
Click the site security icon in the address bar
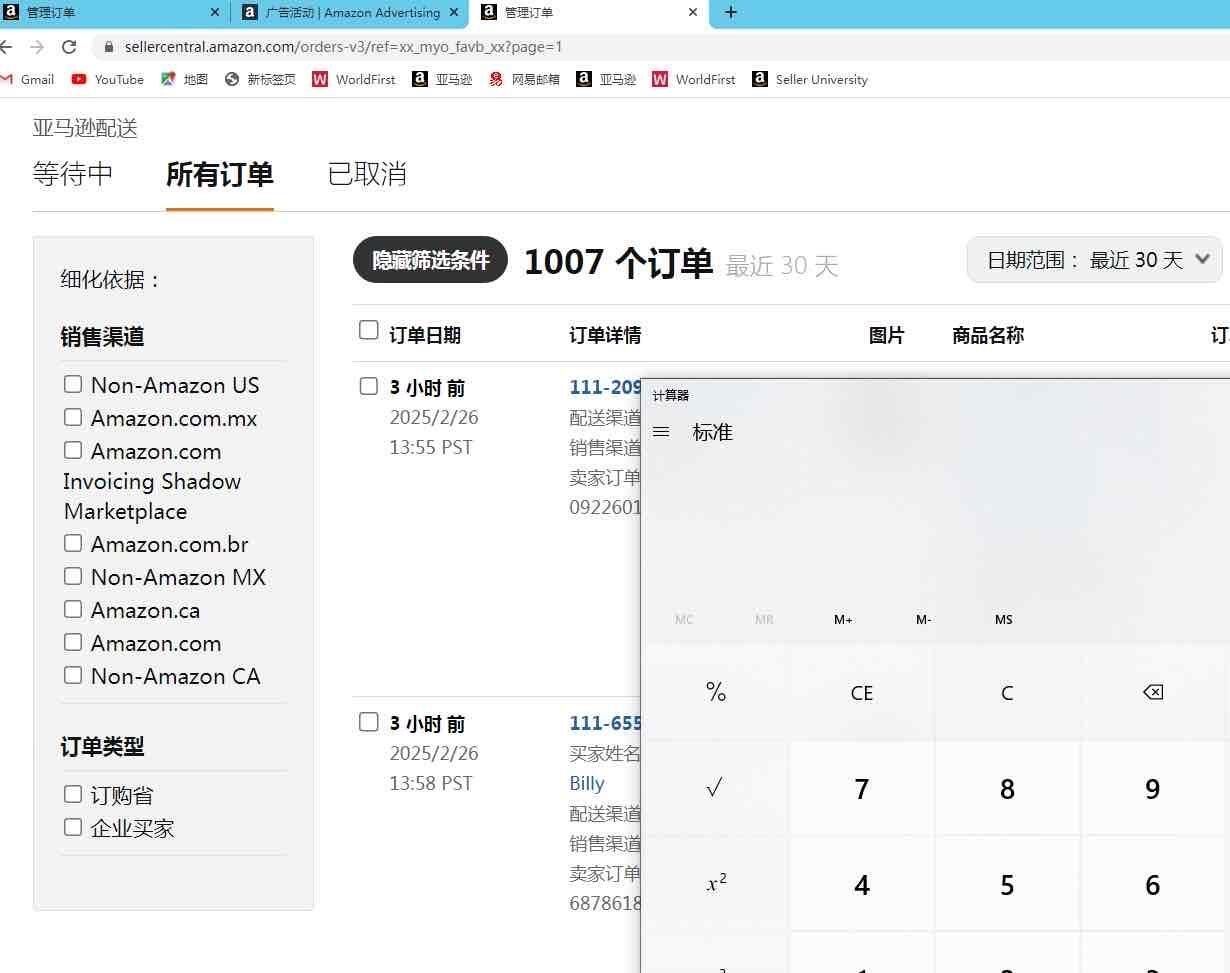click(109, 47)
